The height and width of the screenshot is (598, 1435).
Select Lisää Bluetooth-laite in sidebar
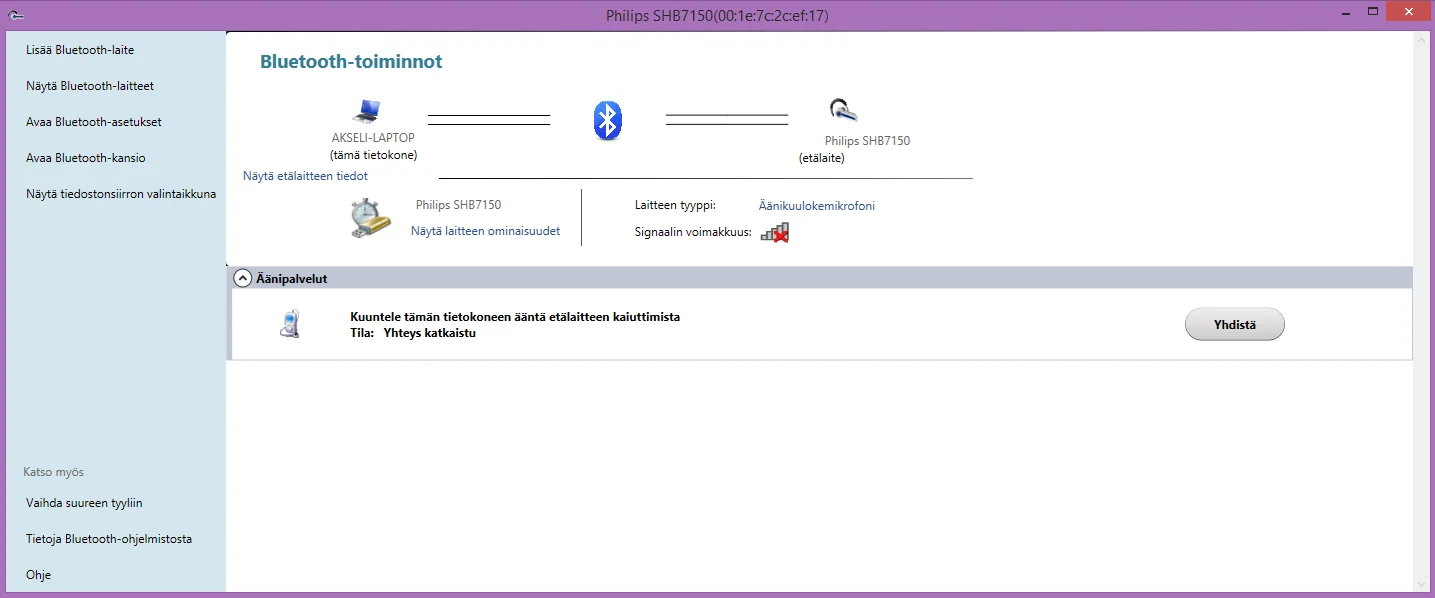click(x=80, y=50)
